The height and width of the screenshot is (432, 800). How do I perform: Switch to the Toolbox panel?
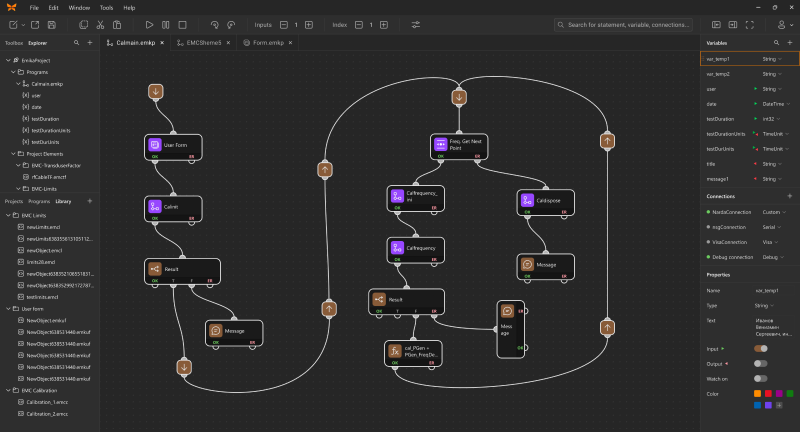(13, 43)
